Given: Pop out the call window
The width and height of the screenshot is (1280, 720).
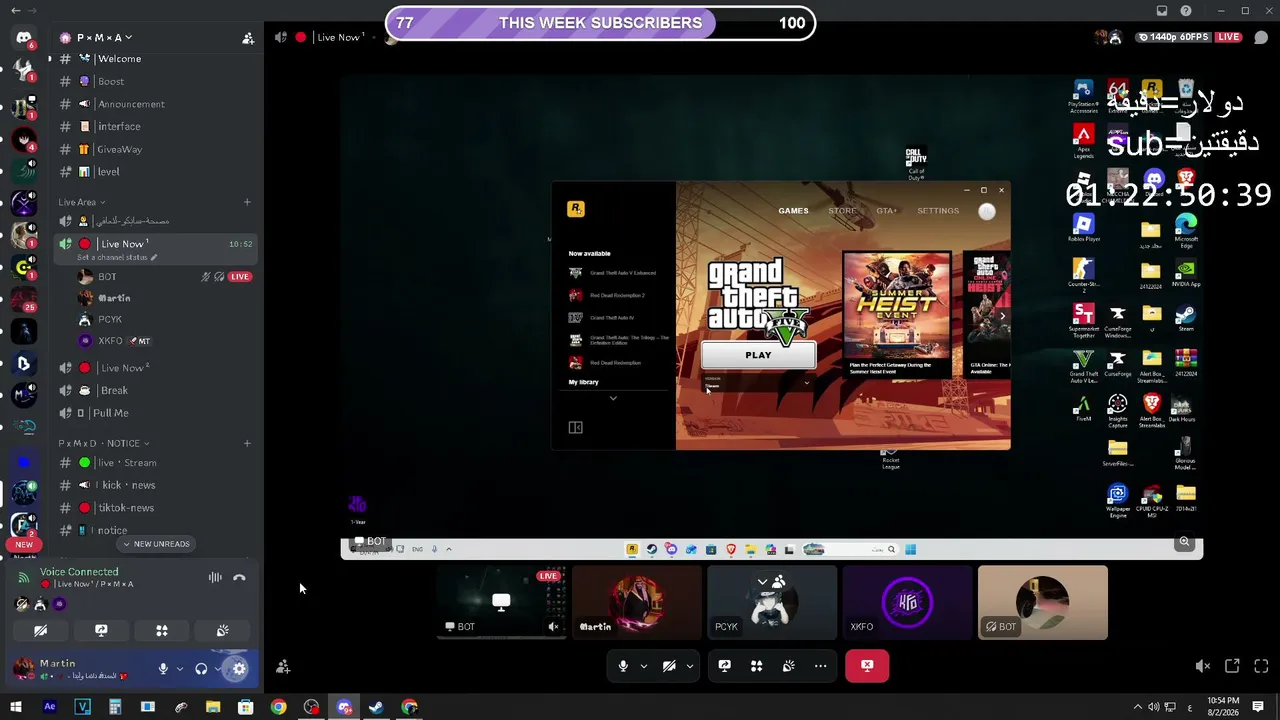Looking at the screenshot, I should pyautogui.click(x=1232, y=666).
